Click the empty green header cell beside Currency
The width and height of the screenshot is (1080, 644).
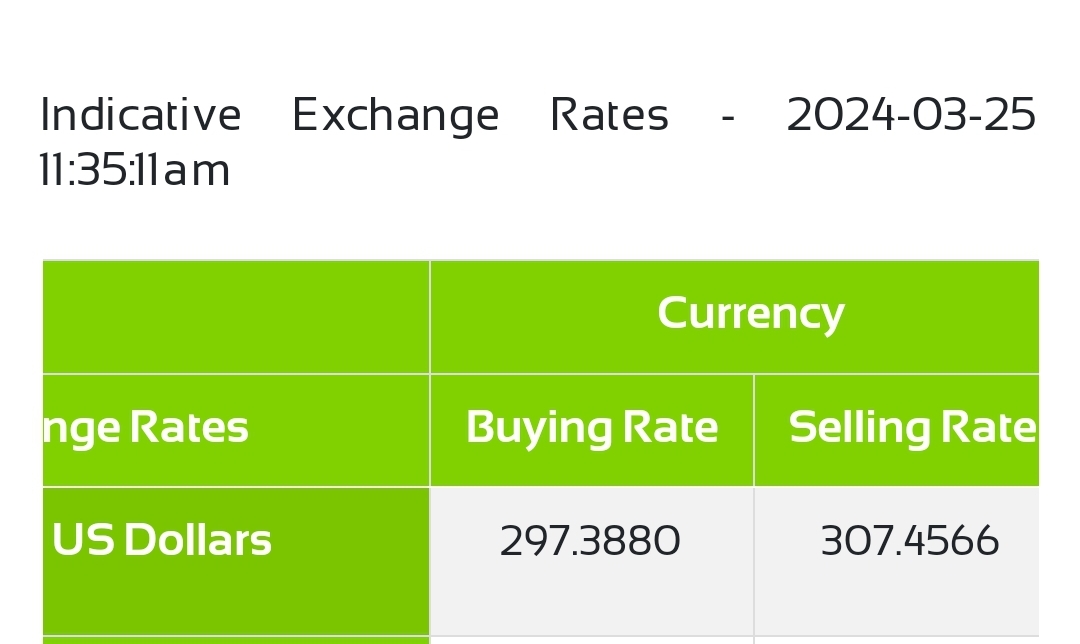coord(236,317)
